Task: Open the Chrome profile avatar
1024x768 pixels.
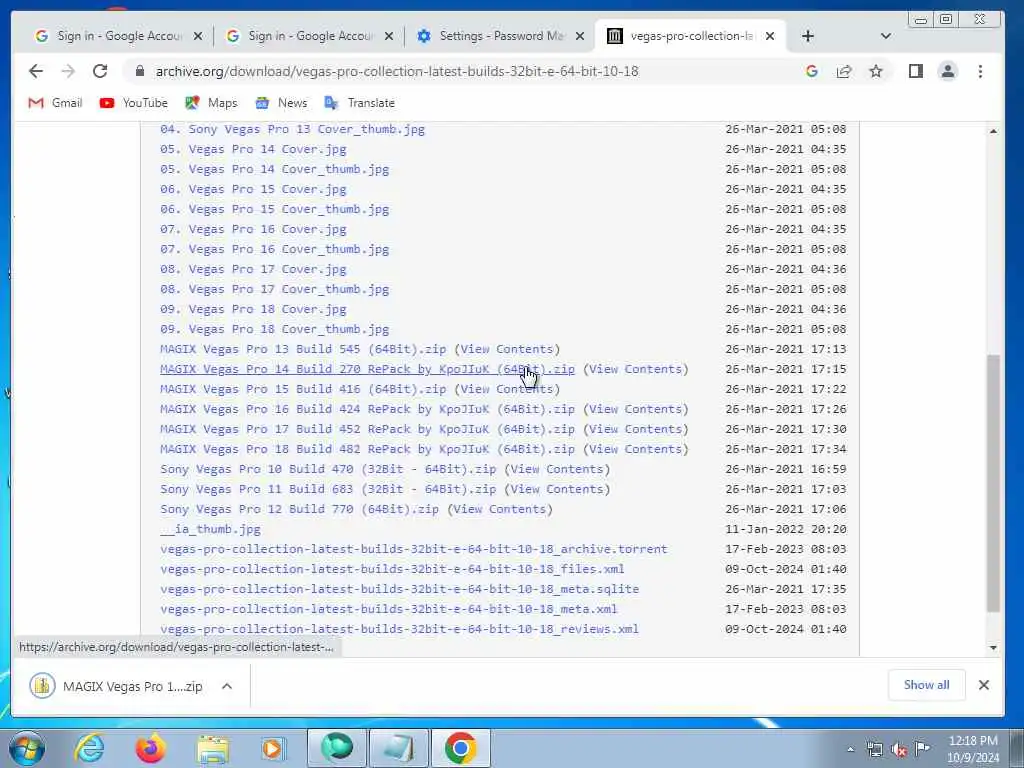Action: point(948,71)
